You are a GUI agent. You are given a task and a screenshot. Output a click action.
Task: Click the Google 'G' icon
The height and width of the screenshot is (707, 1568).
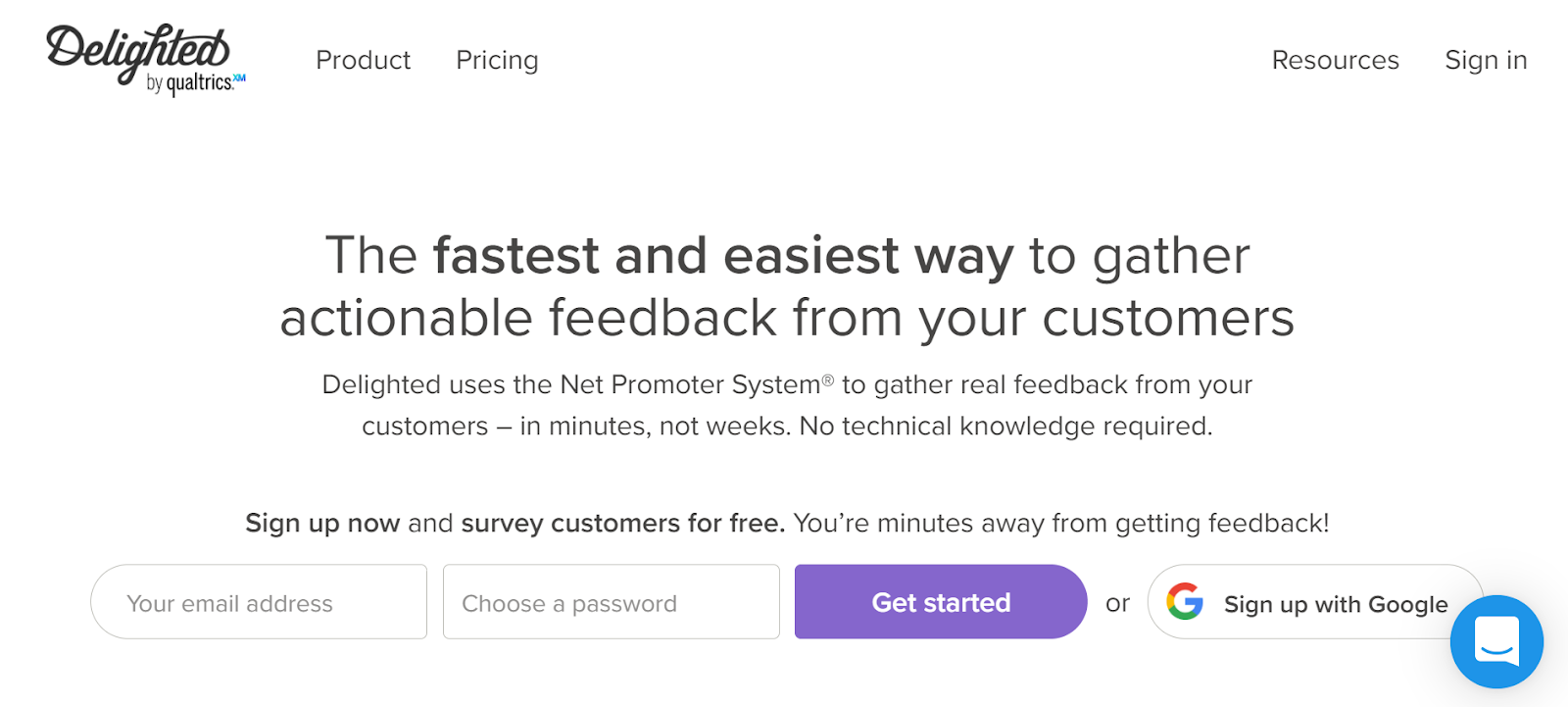(1185, 601)
